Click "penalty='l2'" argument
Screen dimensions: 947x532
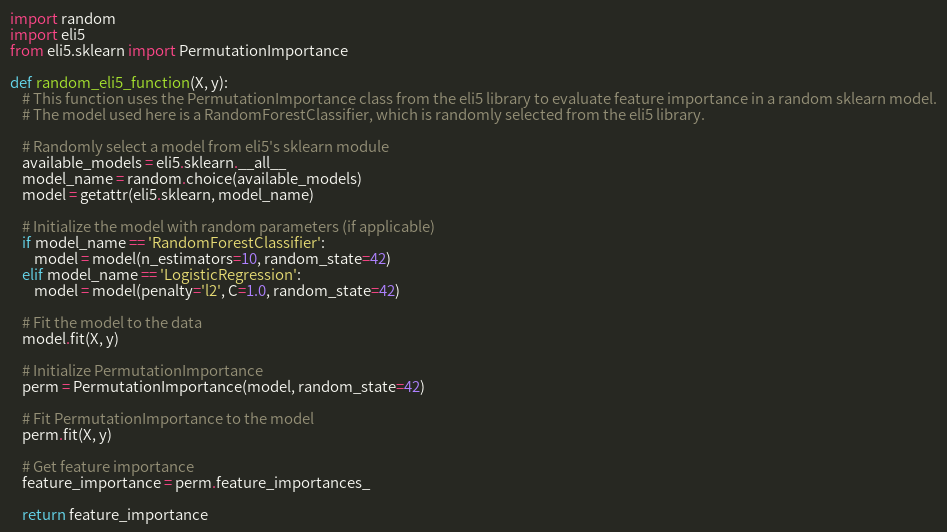[181, 291]
